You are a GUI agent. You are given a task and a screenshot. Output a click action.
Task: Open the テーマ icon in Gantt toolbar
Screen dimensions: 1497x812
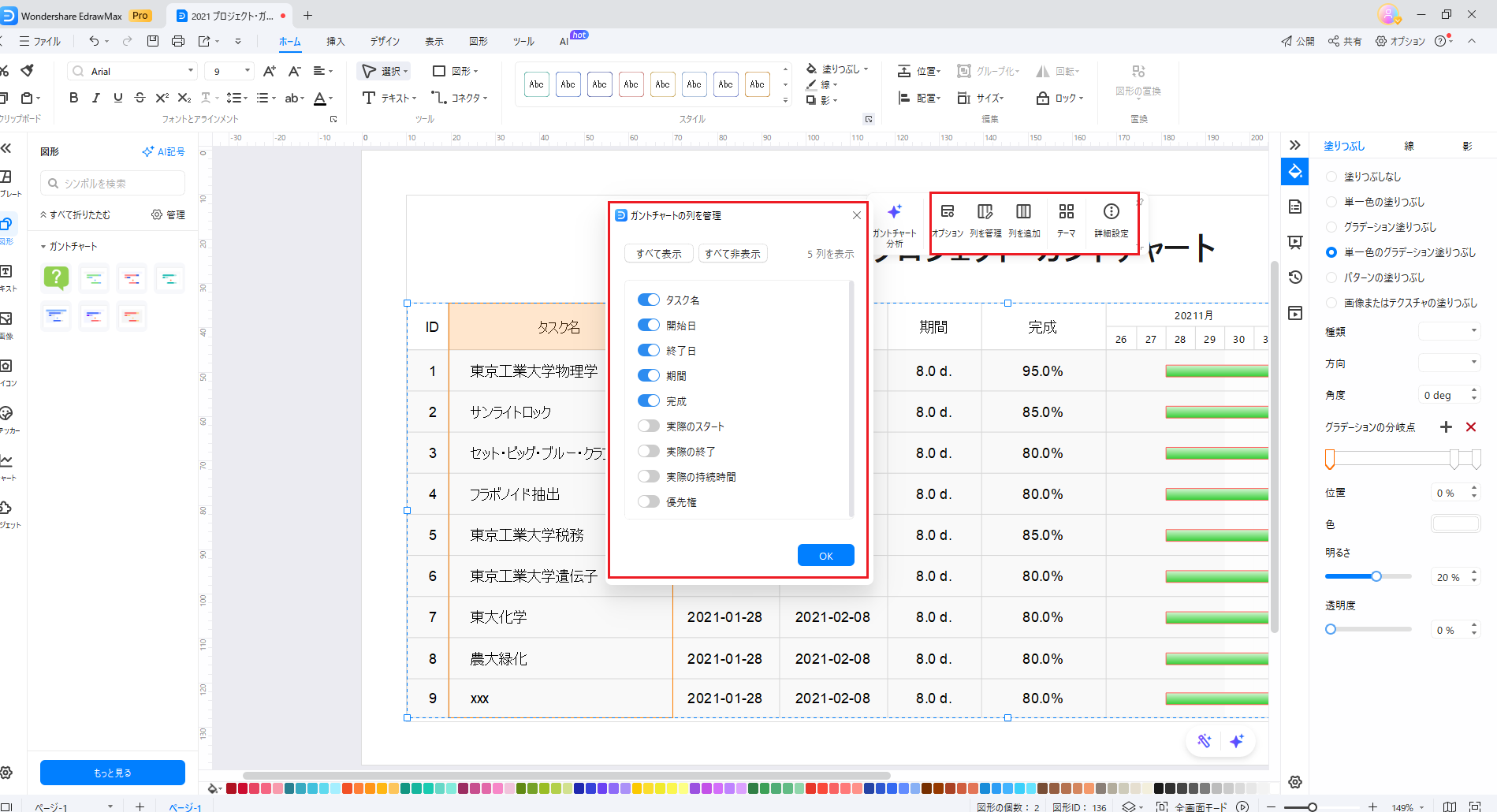coord(1066,212)
